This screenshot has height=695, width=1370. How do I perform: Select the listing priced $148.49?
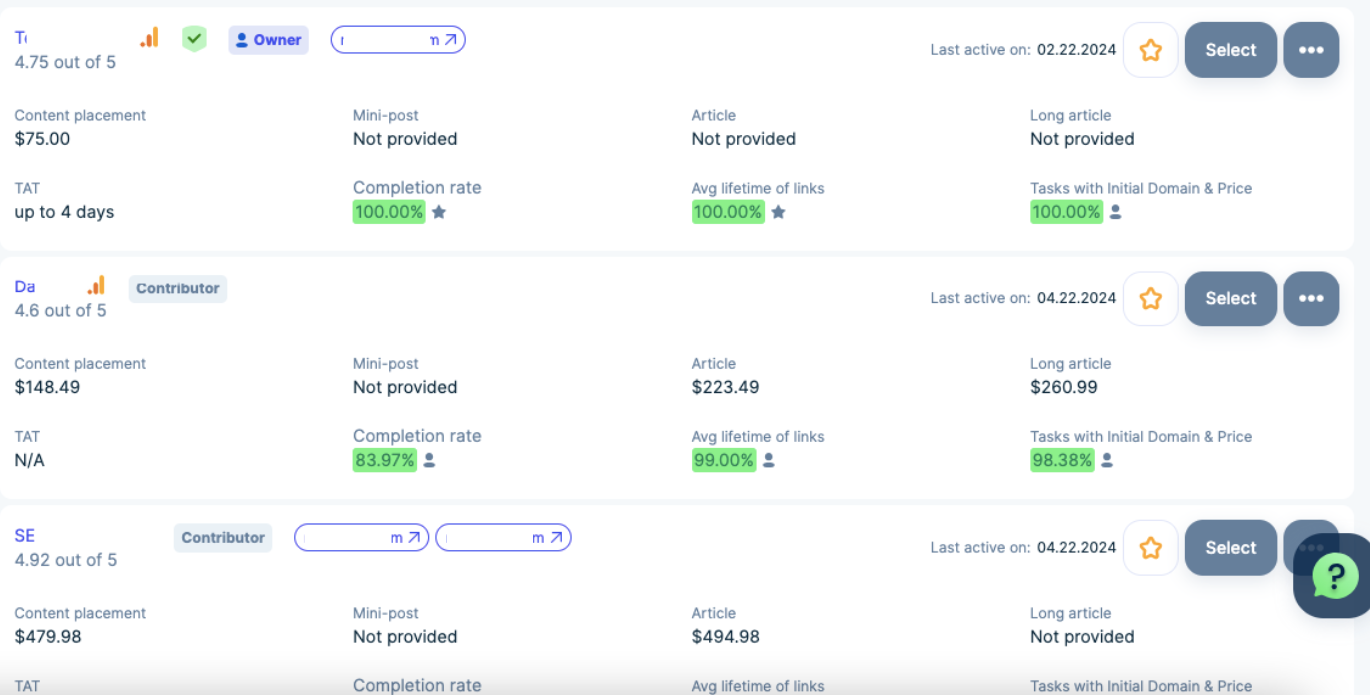1230,298
